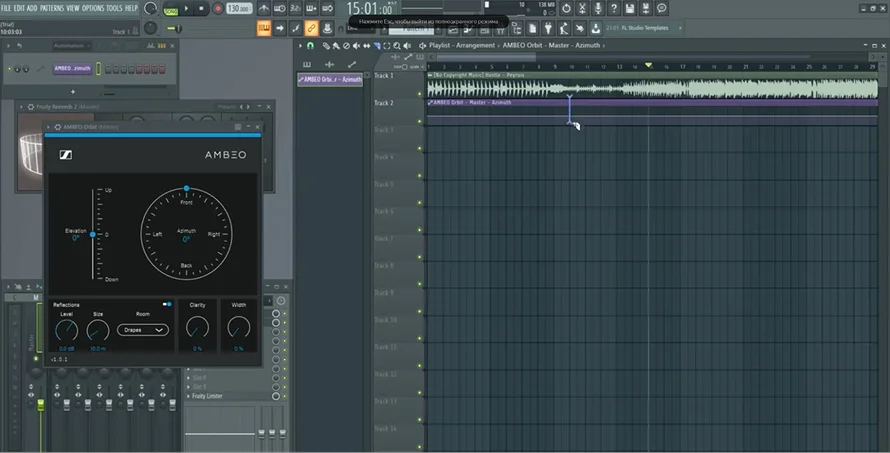Toggle Song/Pattern mode button
The image size is (890, 453).
point(170,9)
